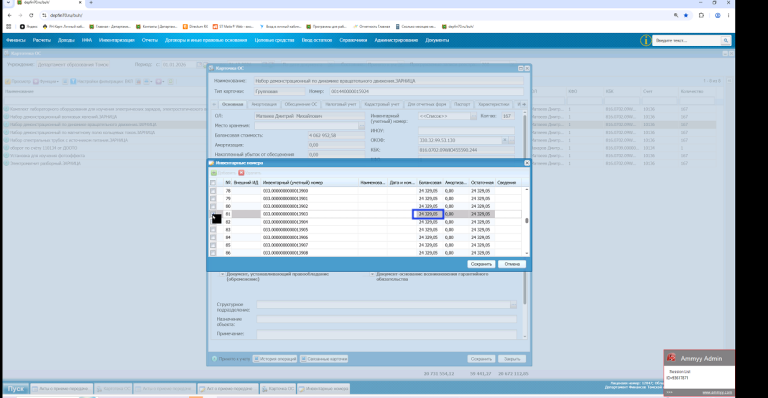768x398 pixels.
Task: Reload the page with browser refresh icon
Action: click(31, 15)
